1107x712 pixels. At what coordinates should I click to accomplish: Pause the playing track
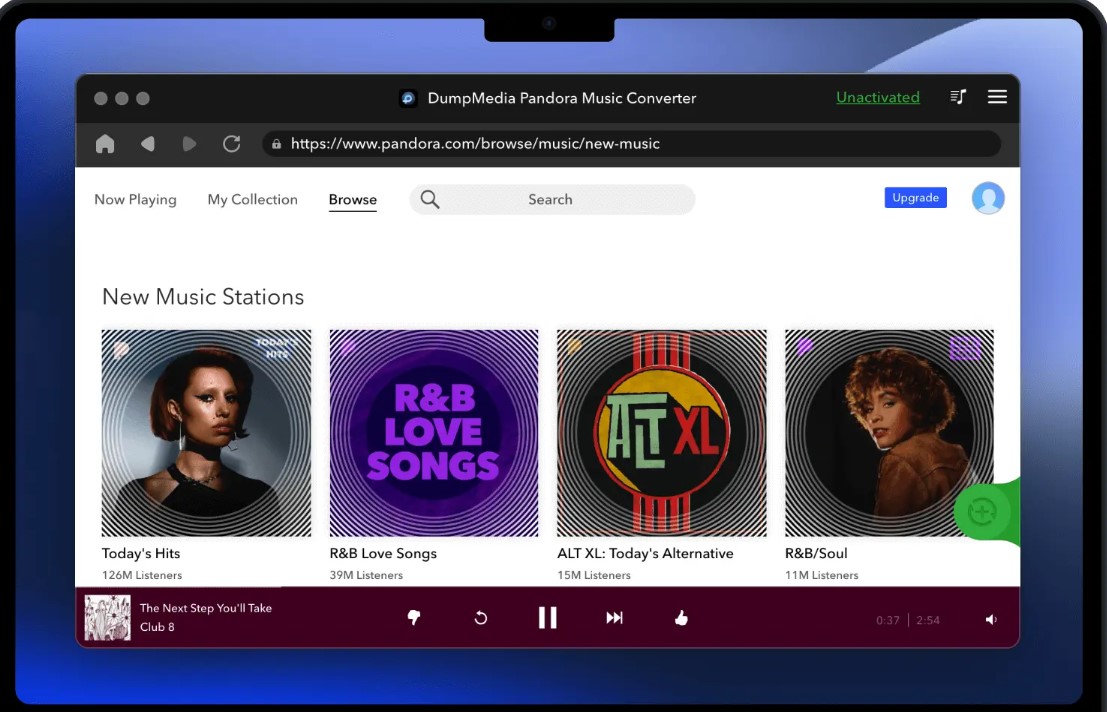(547, 618)
